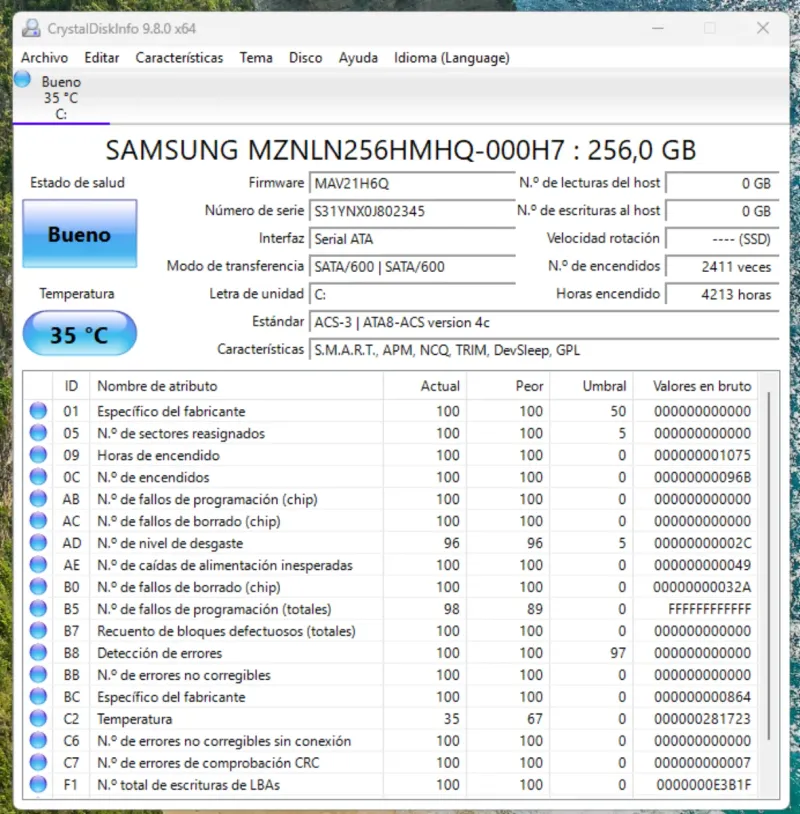Click the status orb for attribute B5
This screenshot has height=814, width=800.
pyautogui.click(x=38, y=608)
